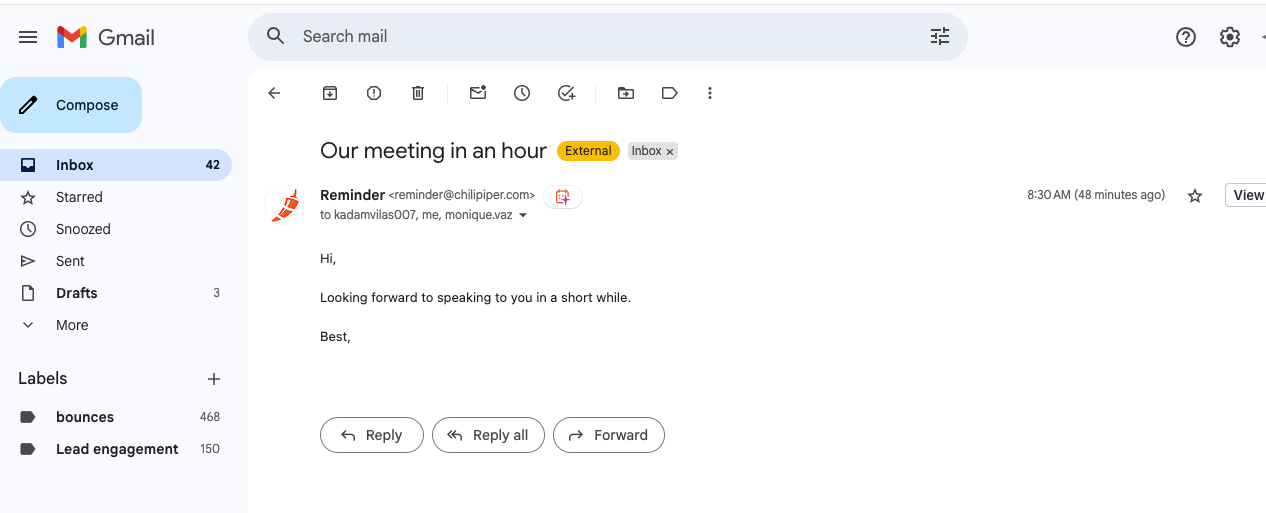
Task: Click the Reply all button
Action: click(488, 435)
